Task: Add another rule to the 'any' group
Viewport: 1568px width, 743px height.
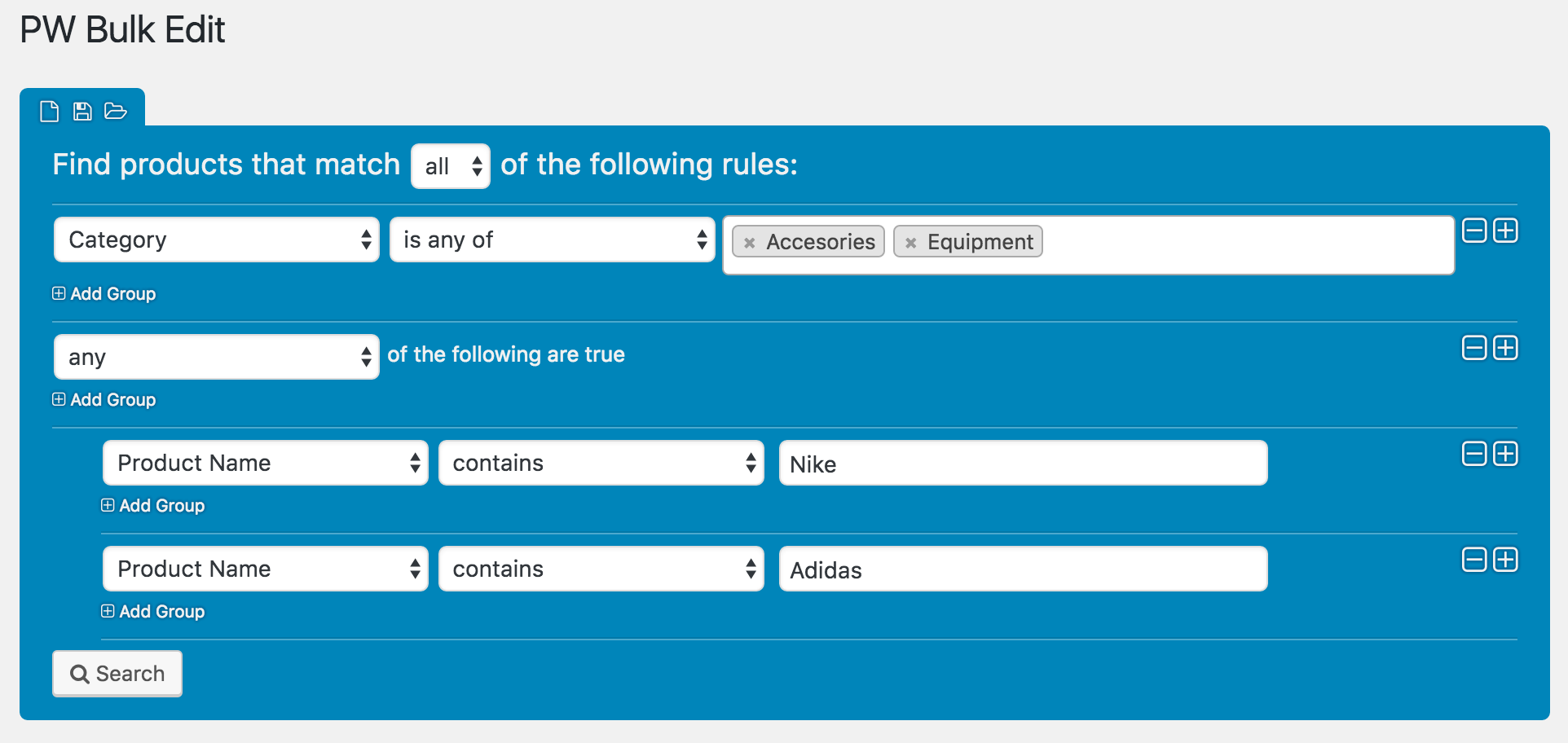Action: point(1506,348)
